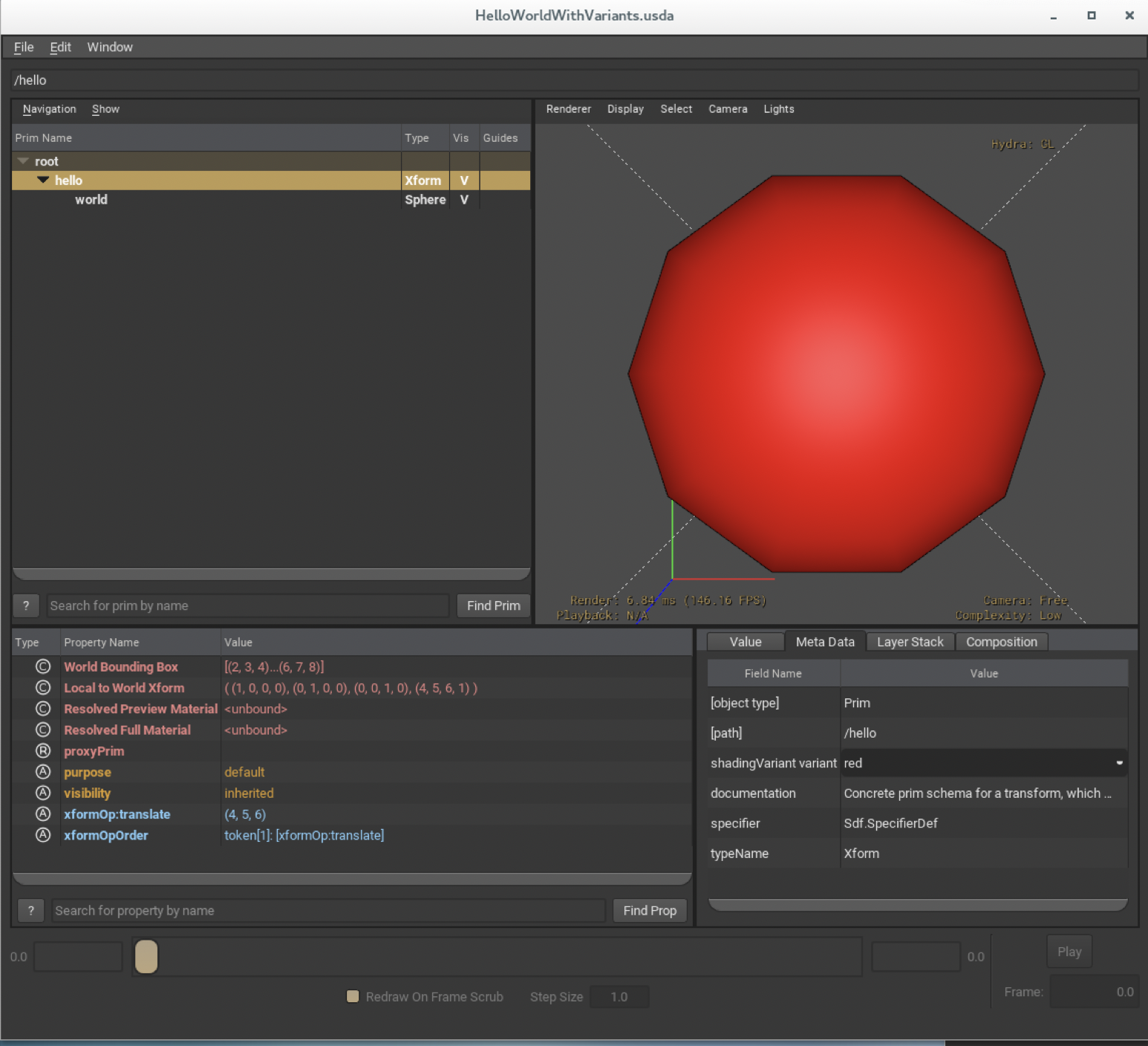The height and width of the screenshot is (1046, 1148).
Task: Enable Redraw On Frame Scrub checkbox
Action: click(353, 996)
